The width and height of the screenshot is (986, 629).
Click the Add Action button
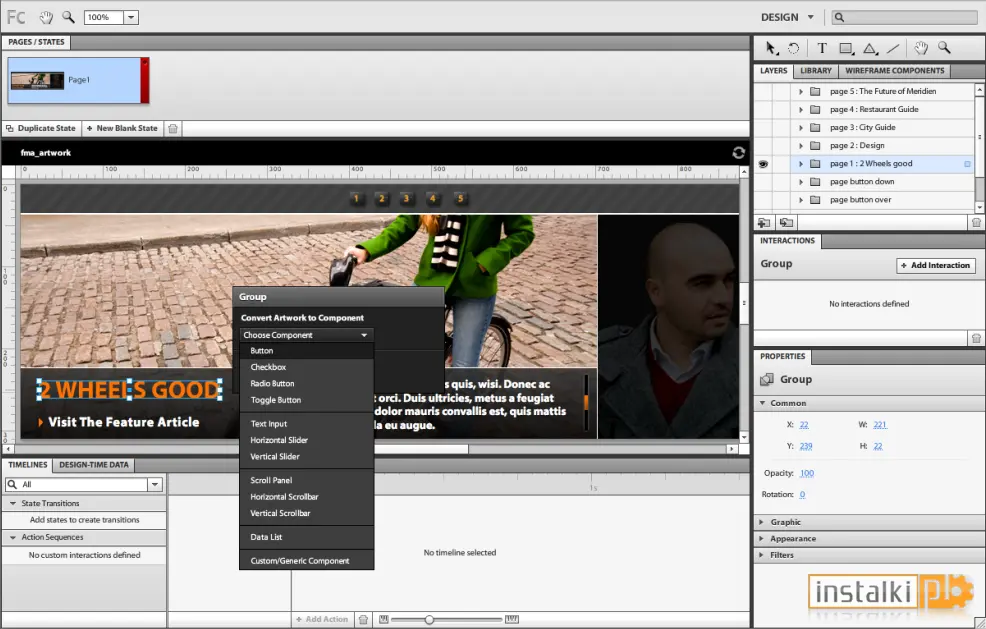coord(322,620)
